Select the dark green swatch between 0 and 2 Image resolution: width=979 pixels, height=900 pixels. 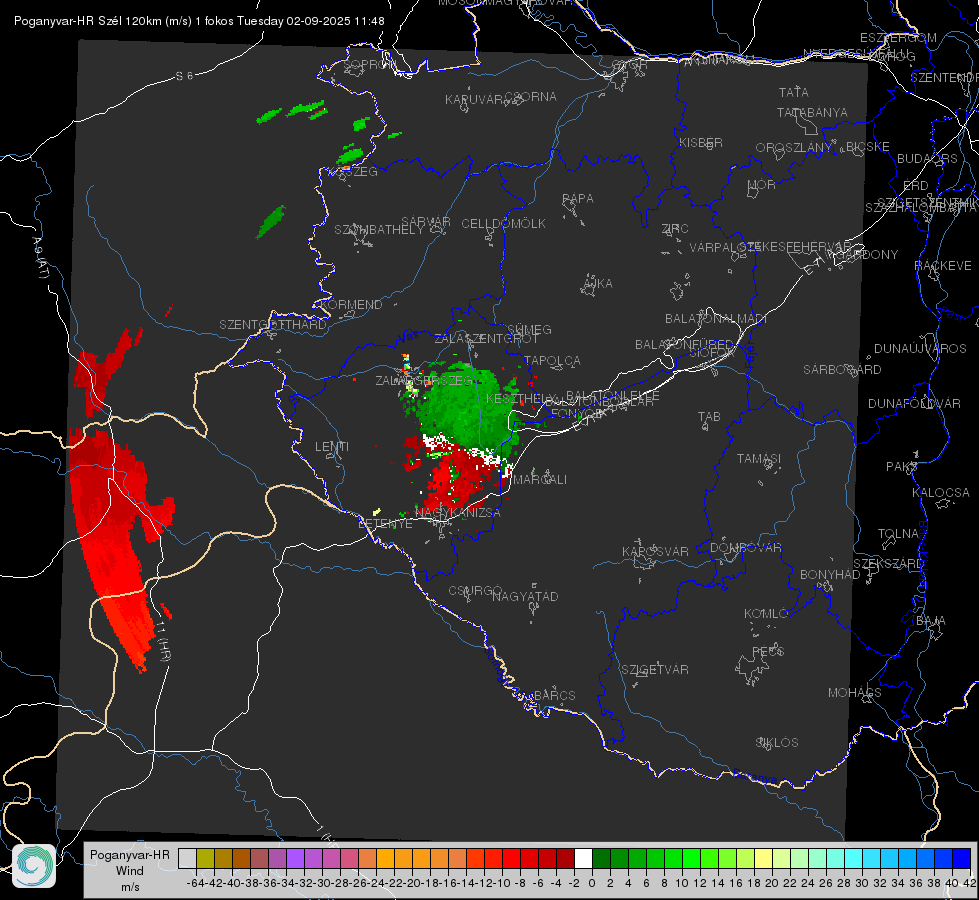pos(601,858)
